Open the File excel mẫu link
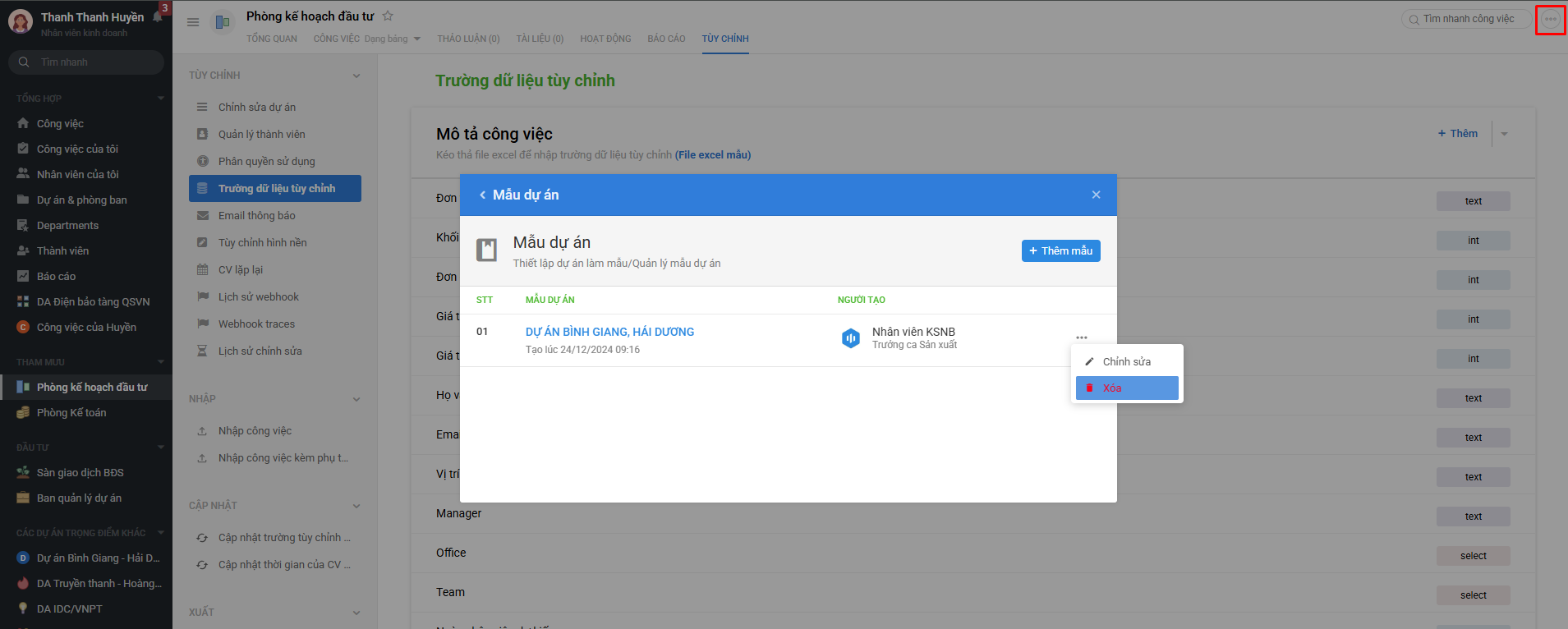This screenshot has width=1568, height=629. point(713,154)
